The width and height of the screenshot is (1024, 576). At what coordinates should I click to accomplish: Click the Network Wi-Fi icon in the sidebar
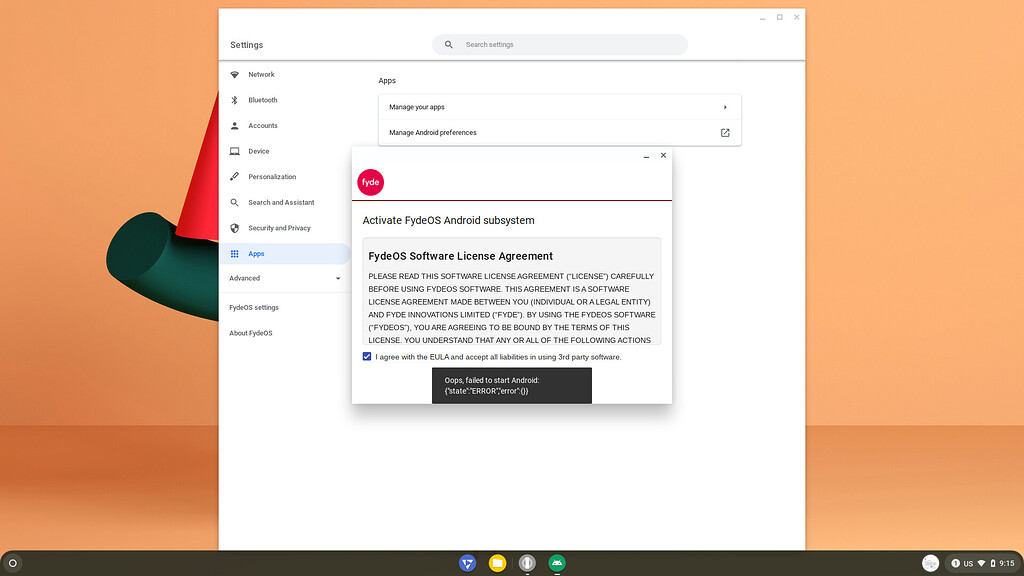[x=234, y=74]
